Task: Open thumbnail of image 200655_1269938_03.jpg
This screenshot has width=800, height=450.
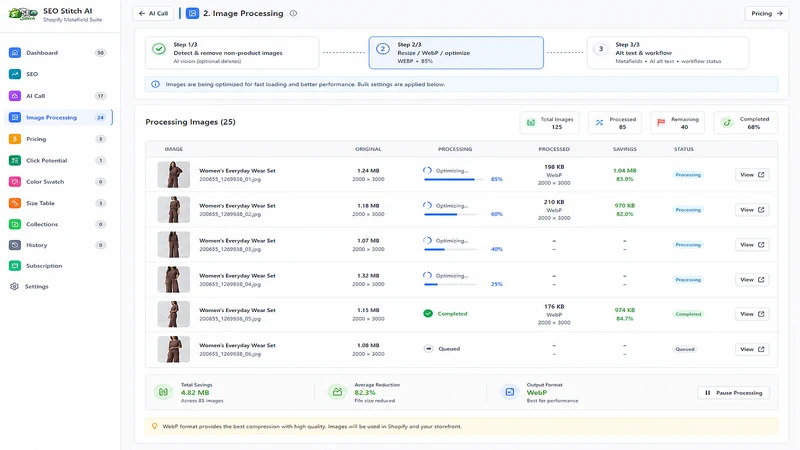Action: coord(173,244)
